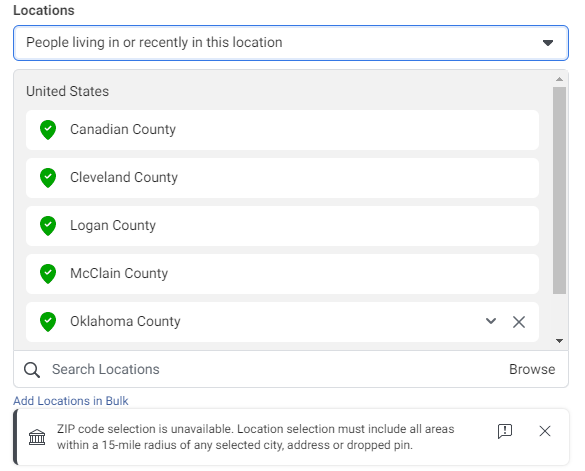The image size is (585, 471).
Task: Click the Browse locations button
Action: click(x=532, y=369)
